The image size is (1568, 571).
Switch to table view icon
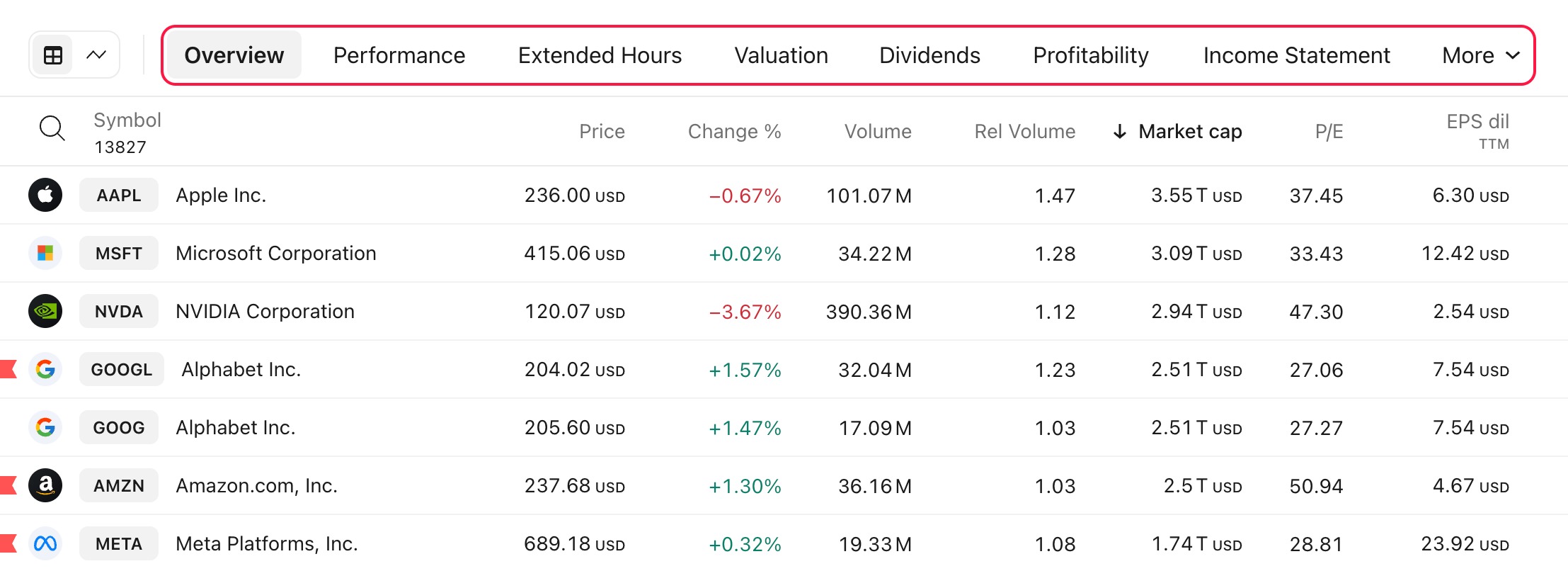(53, 55)
